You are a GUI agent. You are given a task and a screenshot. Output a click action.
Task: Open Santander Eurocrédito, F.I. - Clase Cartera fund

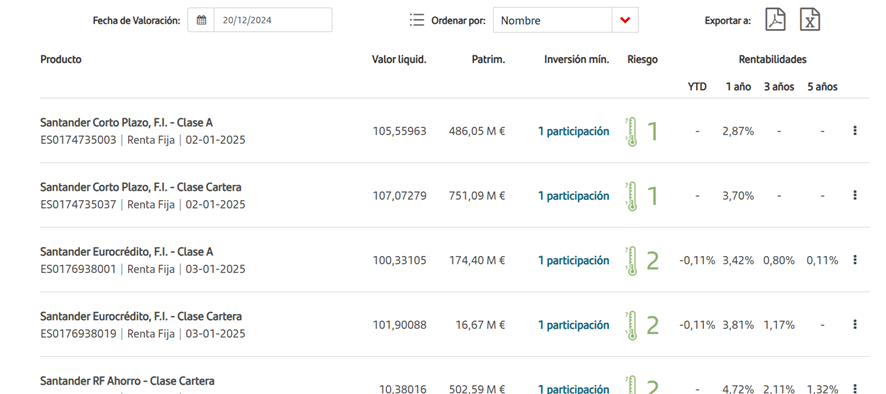tap(141, 316)
